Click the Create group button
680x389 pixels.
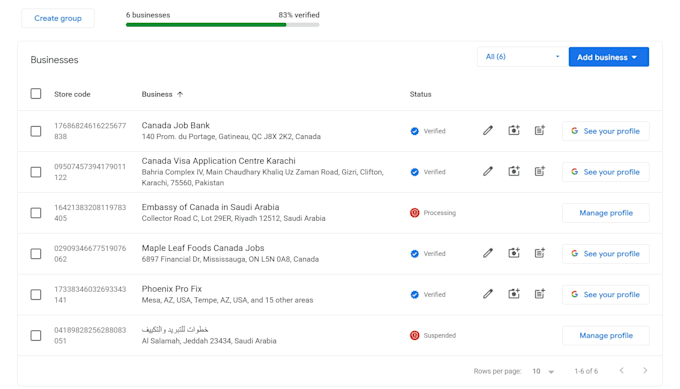(58, 18)
